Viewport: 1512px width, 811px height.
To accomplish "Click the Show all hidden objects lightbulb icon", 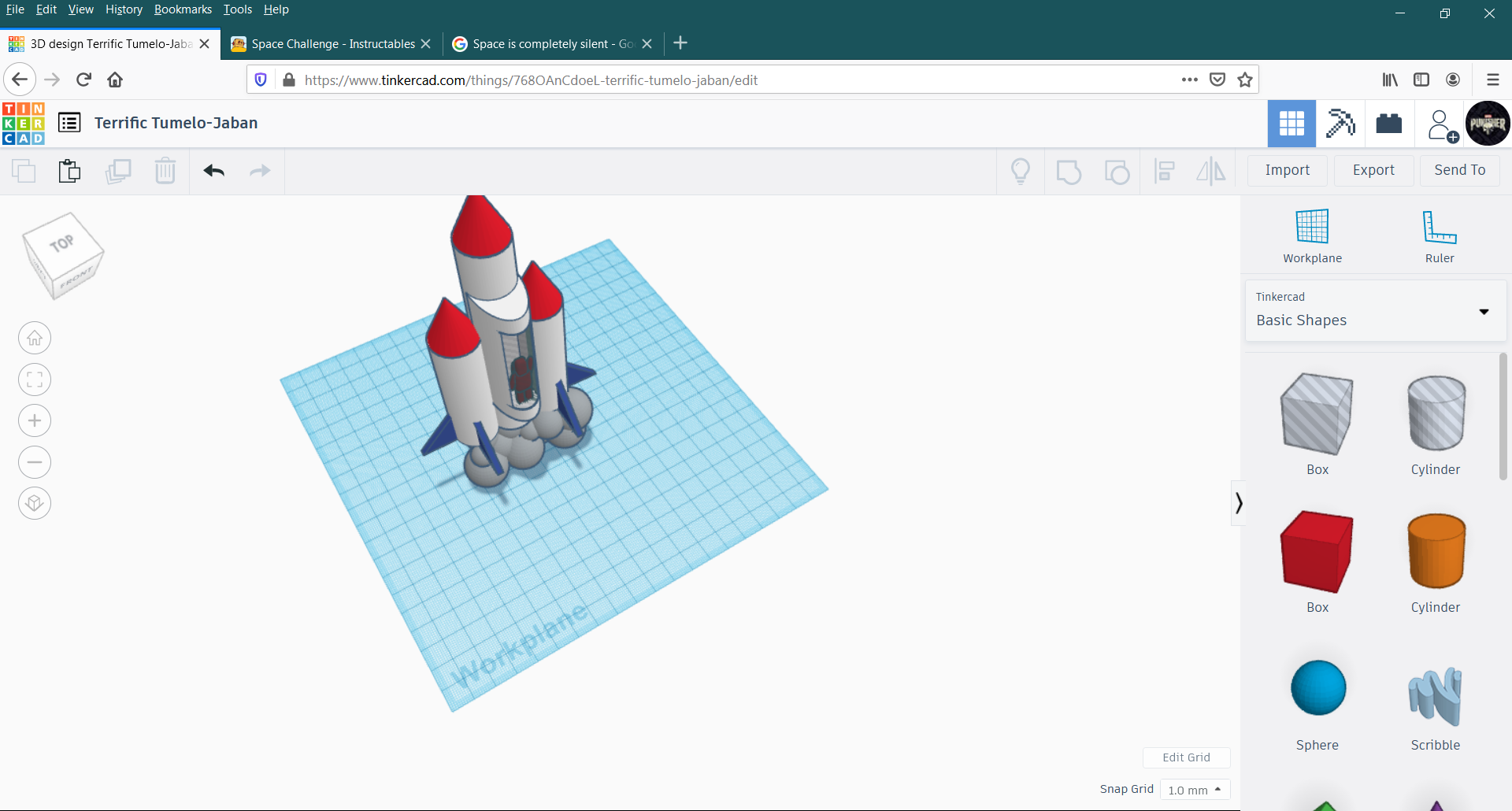I will tap(1021, 171).
